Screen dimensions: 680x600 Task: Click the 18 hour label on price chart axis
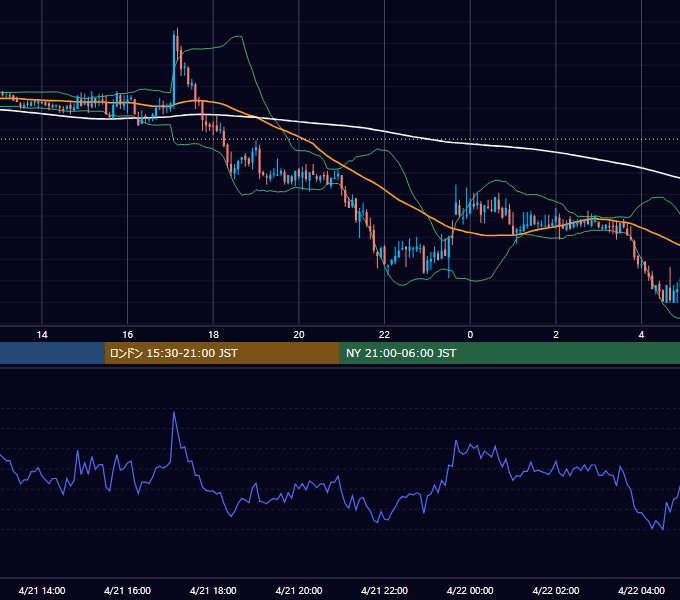[x=213, y=335]
